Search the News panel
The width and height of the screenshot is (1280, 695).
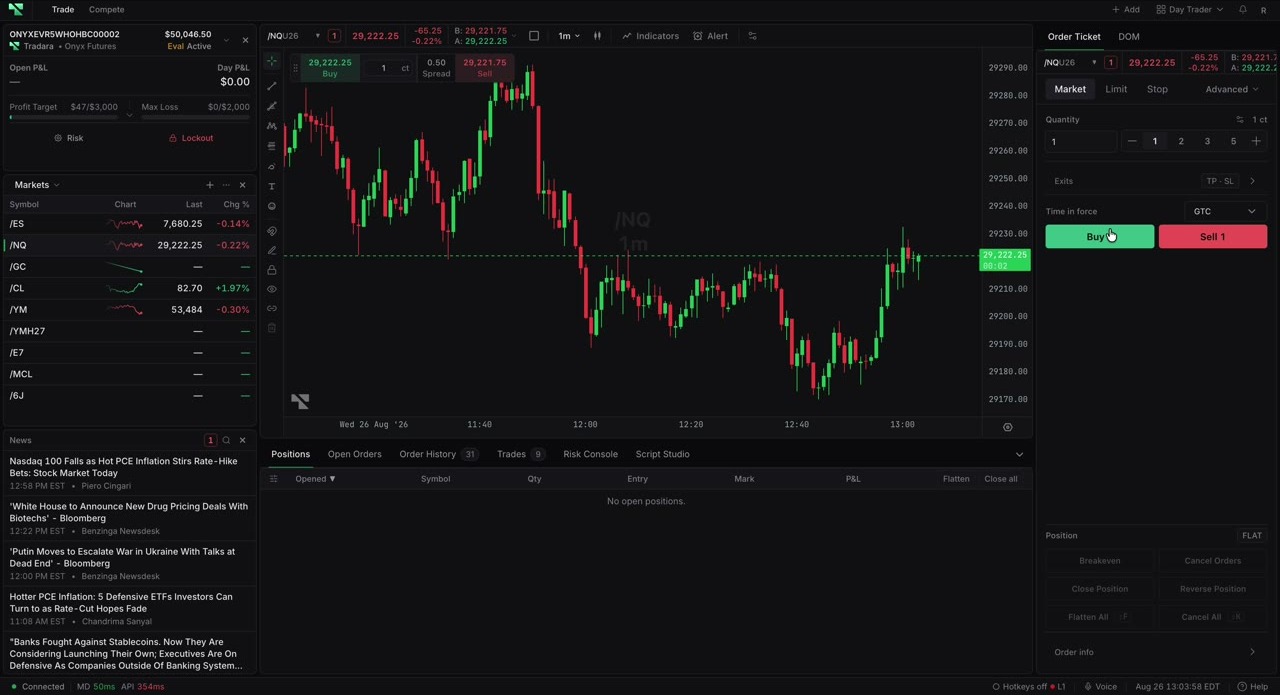pyautogui.click(x=226, y=440)
